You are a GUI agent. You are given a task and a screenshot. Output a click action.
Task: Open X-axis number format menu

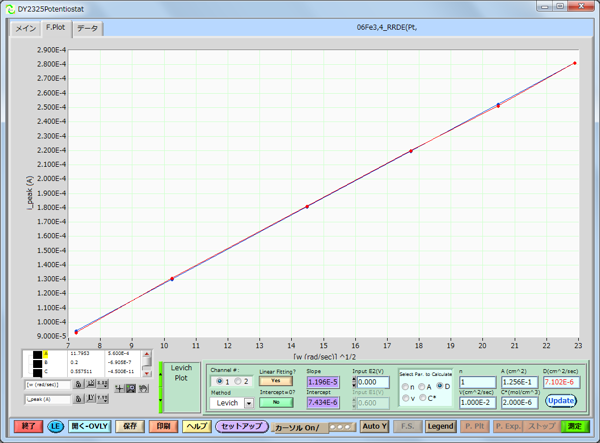point(103,384)
